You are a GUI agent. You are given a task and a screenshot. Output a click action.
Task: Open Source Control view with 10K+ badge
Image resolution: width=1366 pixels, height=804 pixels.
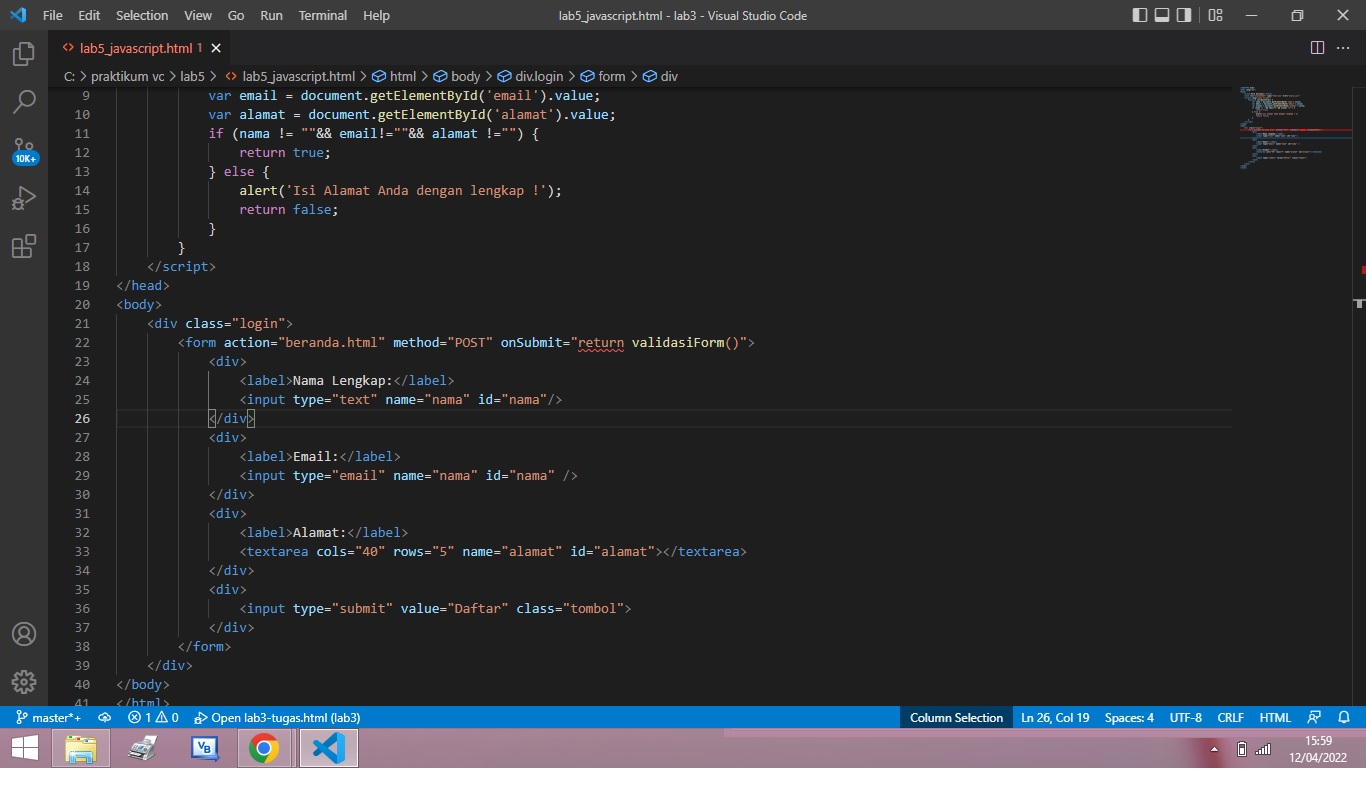[24, 151]
